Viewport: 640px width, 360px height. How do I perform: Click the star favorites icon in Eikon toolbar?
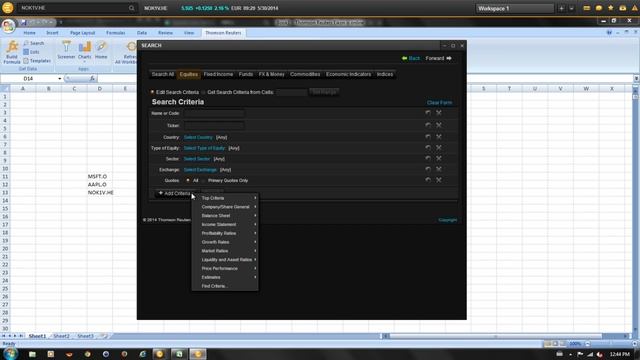click(611, 8)
